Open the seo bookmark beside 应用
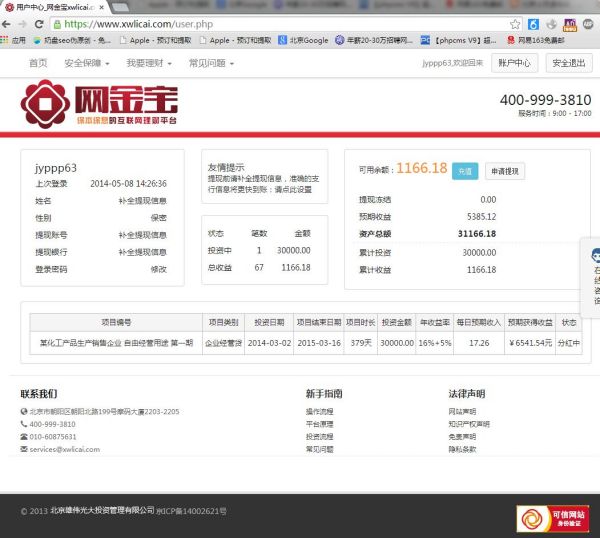This screenshot has height=538, width=600. [x=73, y=40]
